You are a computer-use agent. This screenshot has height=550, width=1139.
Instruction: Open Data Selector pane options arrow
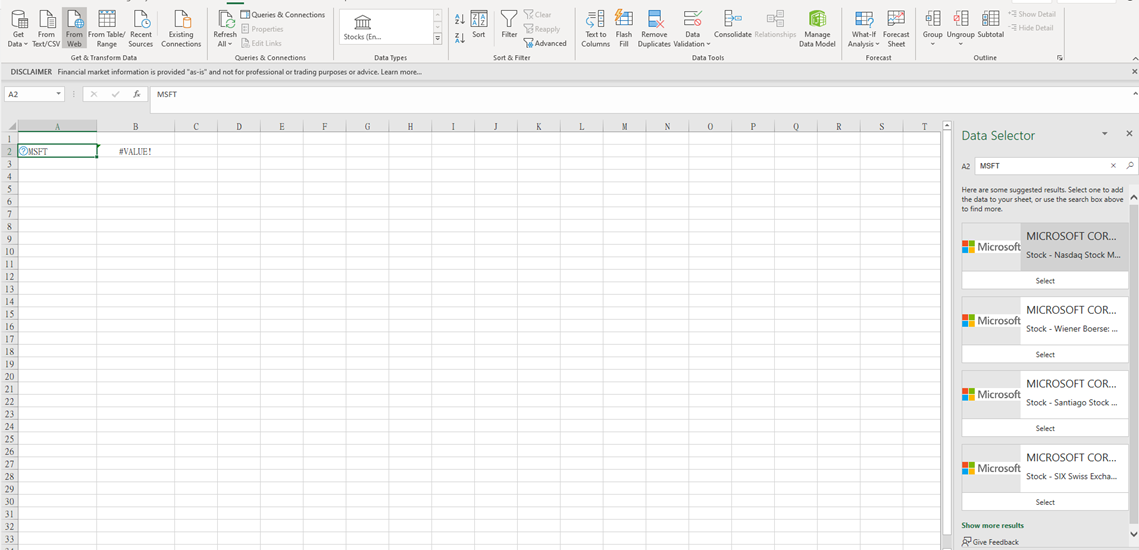pos(1105,134)
